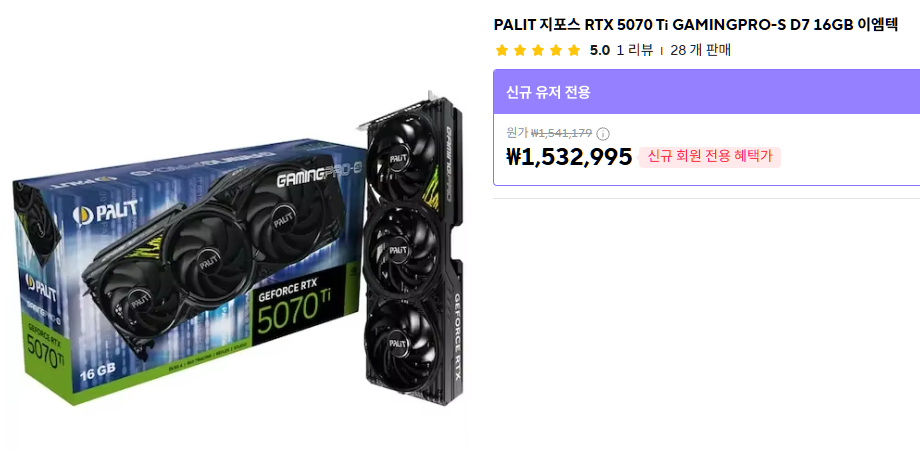Click the GEFORCE RTX 5070 Ti box label
Viewport: 920px width, 451px height.
(x=295, y=306)
